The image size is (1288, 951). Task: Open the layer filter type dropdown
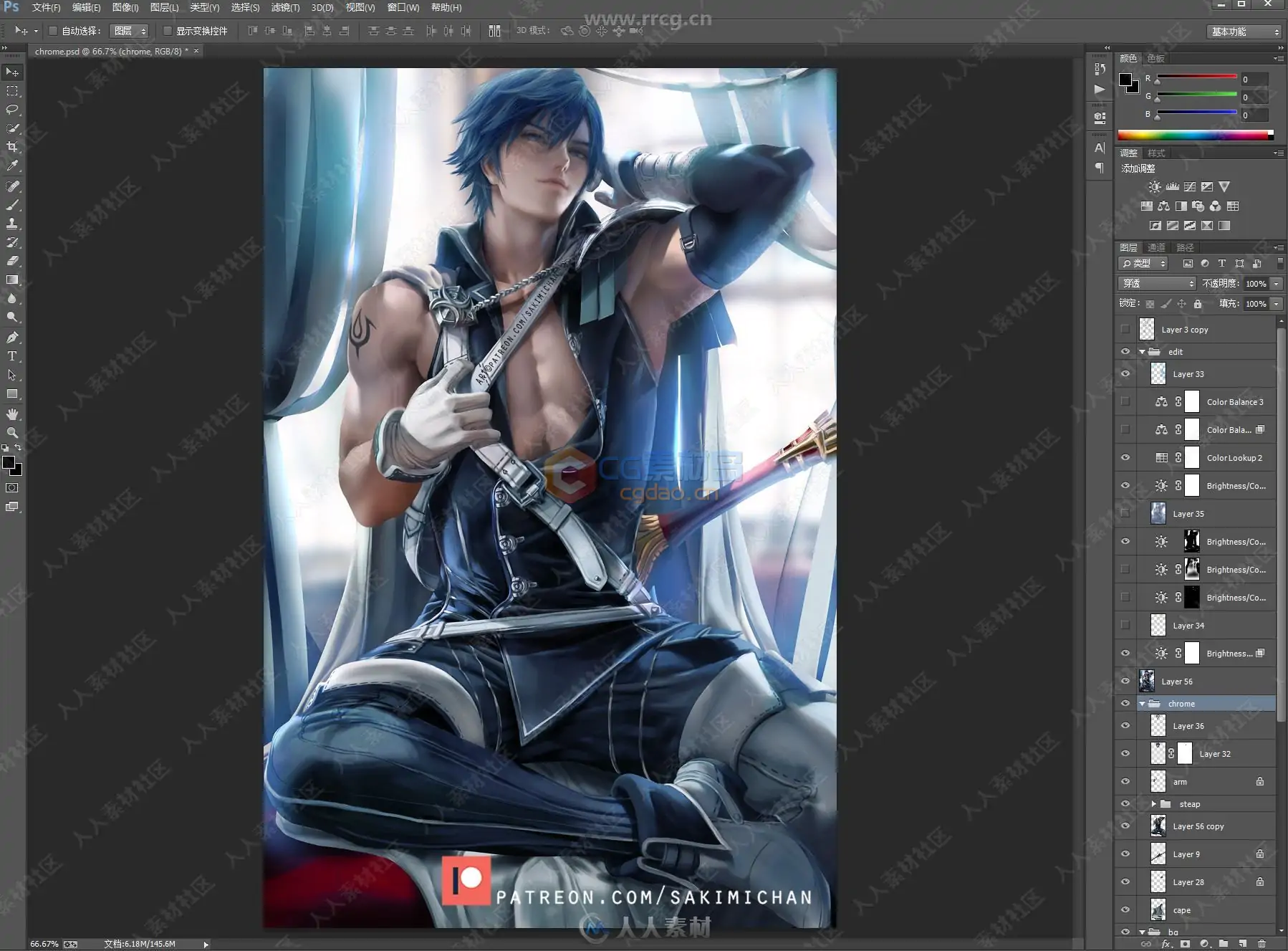pos(1144,264)
